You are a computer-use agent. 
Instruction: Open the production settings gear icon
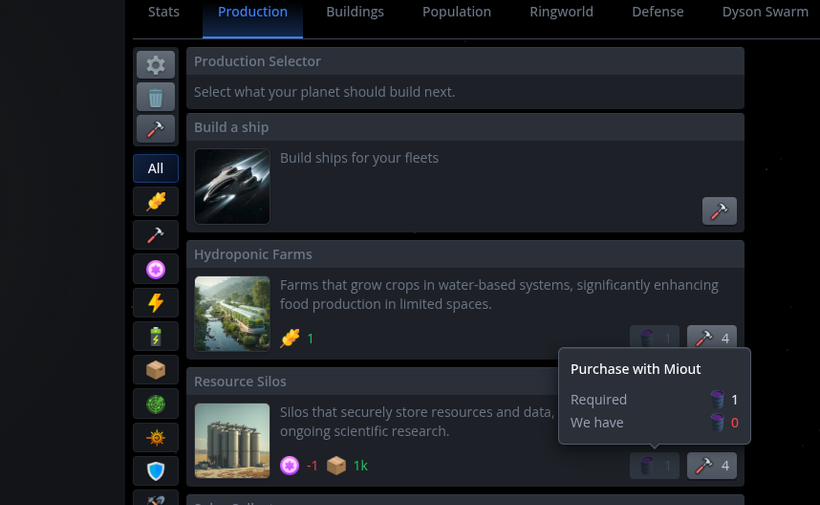[x=156, y=65]
